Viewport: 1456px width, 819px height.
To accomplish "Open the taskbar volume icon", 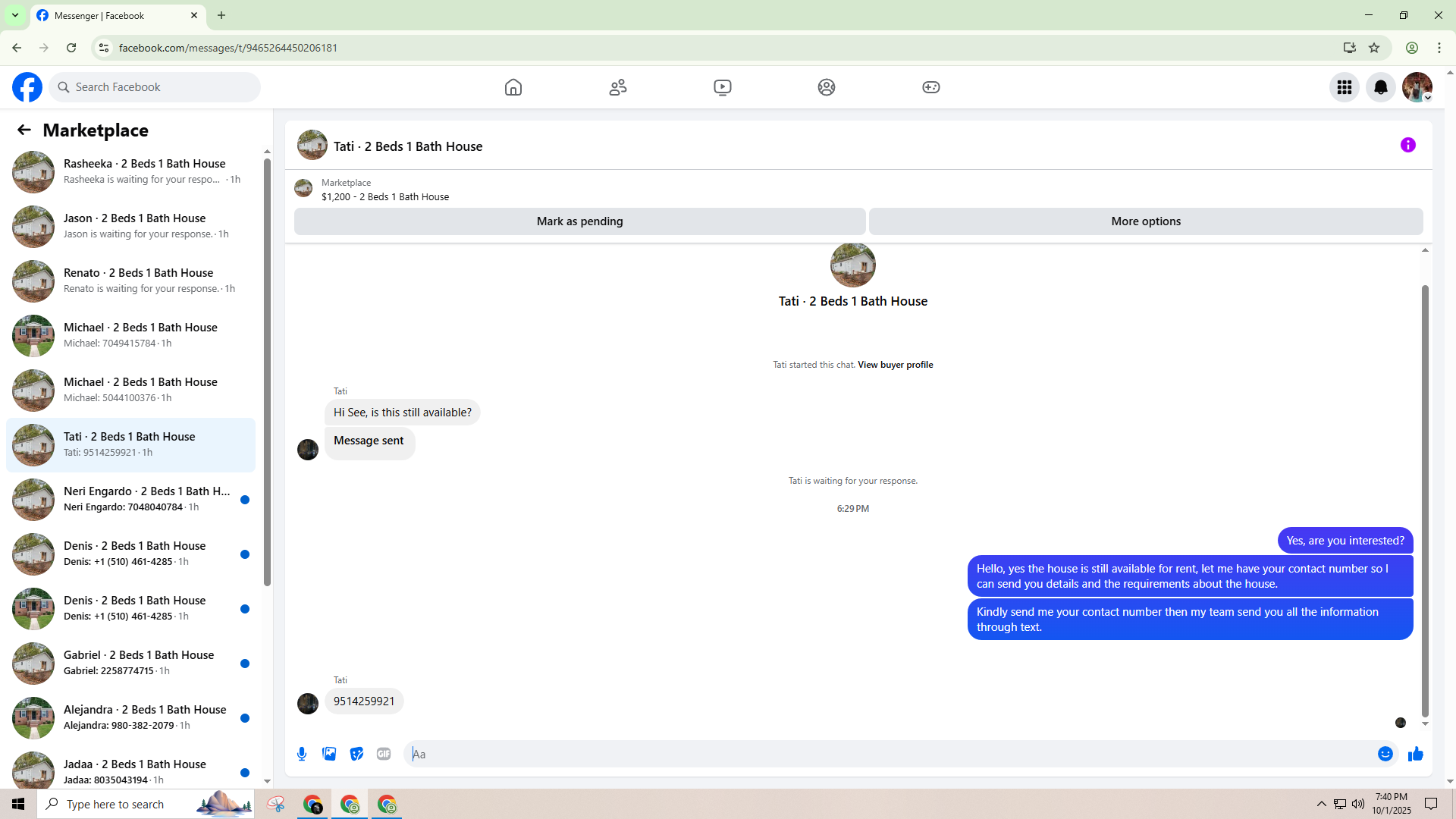I will pyautogui.click(x=1358, y=804).
